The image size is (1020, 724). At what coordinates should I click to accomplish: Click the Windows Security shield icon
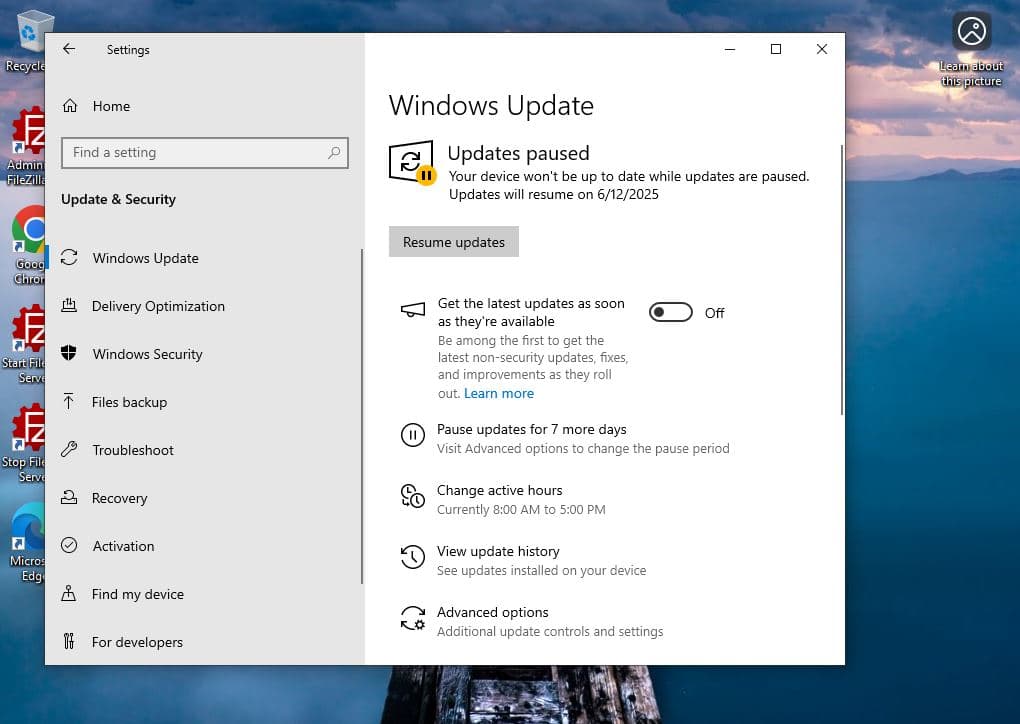[69, 354]
